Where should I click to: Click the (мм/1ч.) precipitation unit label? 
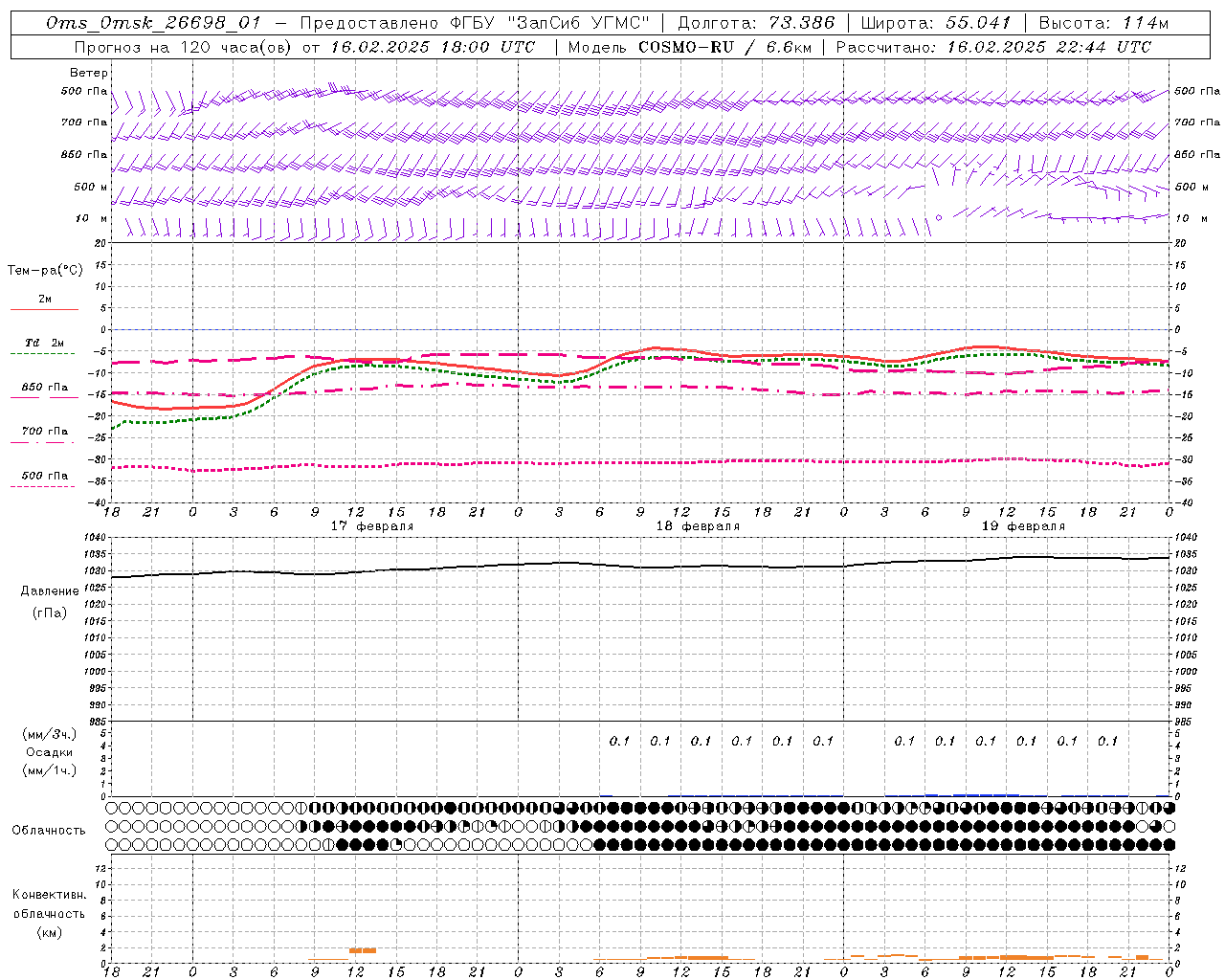[x=50, y=770]
